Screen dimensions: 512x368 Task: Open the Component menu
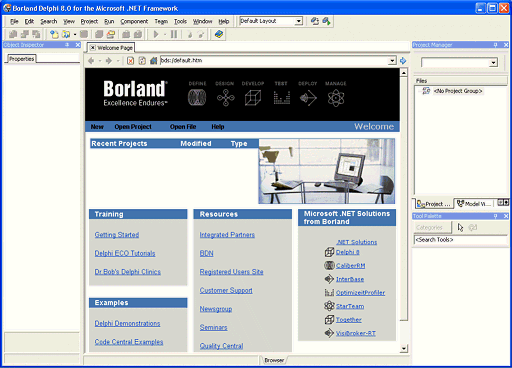tap(134, 21)
